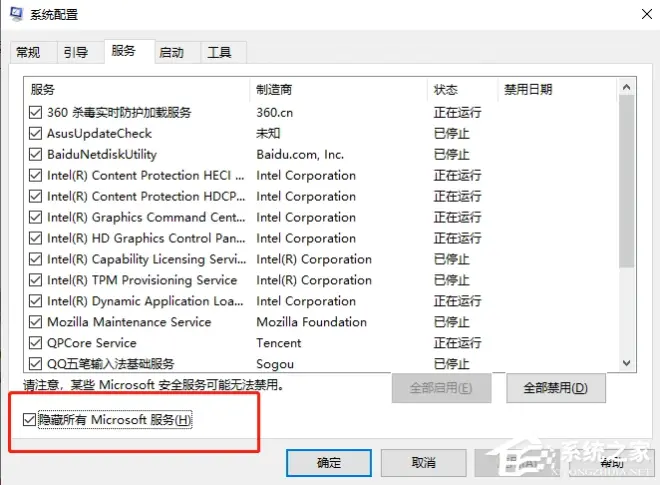Sort by the 状态 column header
The width and height of the screenshot is (660, 485).
tap(462, 89)
